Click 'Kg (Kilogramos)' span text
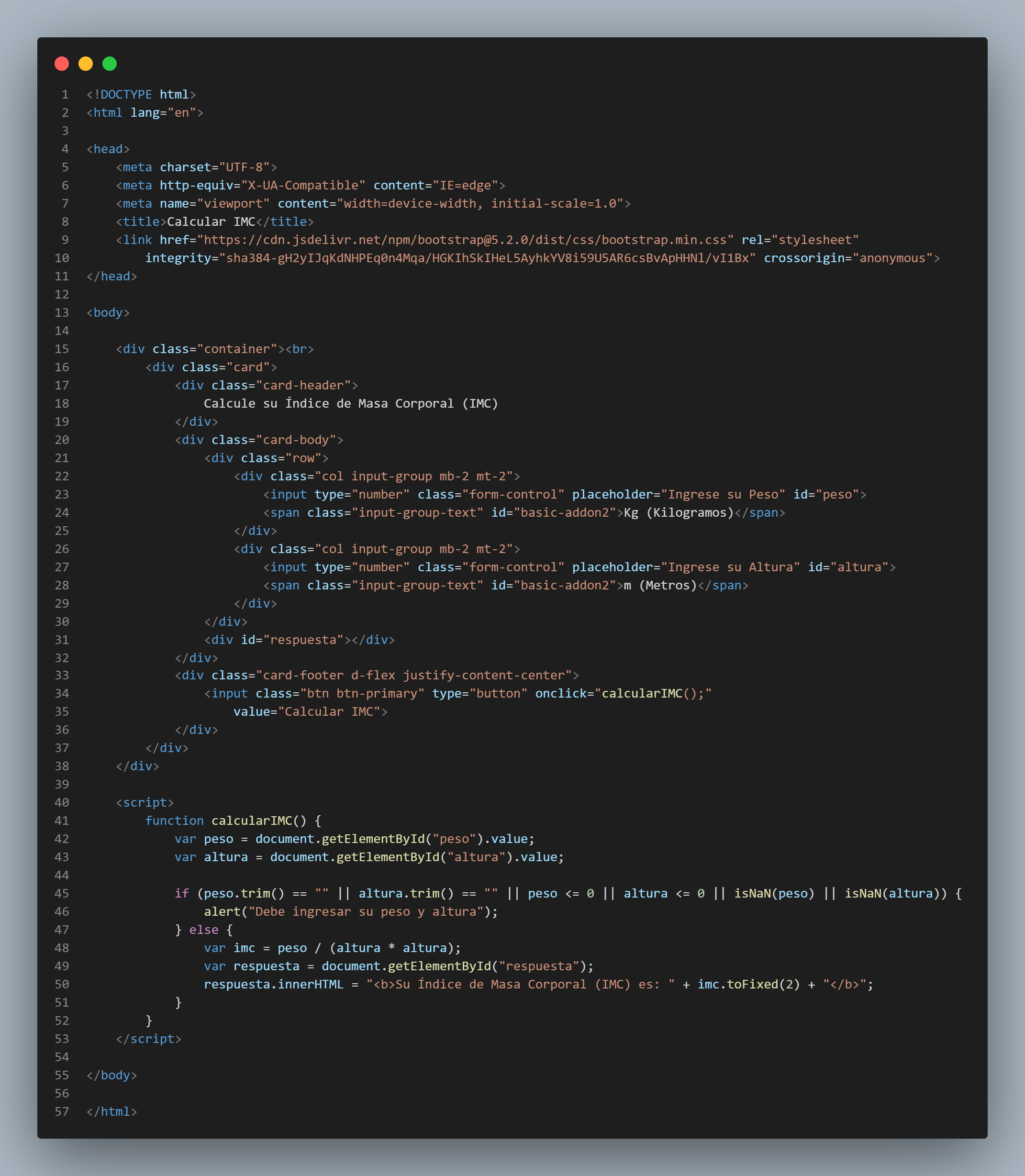Screen dimensions: 1025x1176 [x=679, y=512]
